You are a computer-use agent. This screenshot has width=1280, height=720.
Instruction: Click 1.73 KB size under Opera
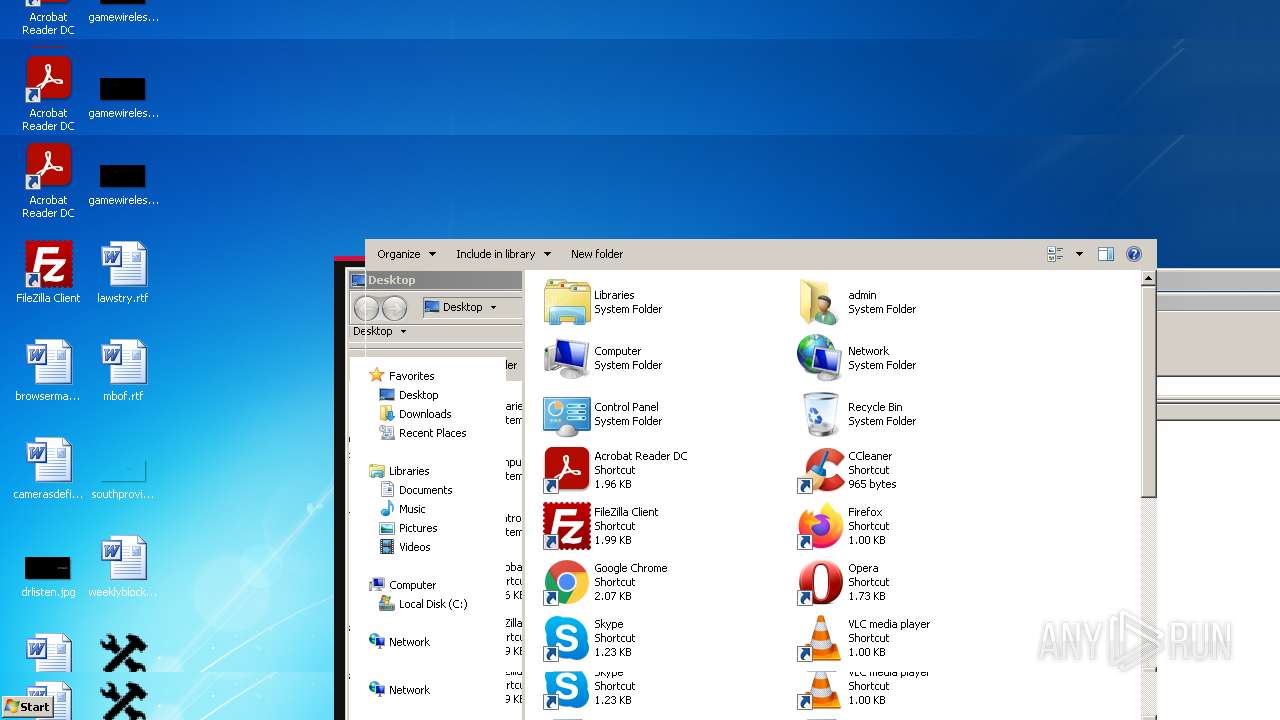click(867, 596)
